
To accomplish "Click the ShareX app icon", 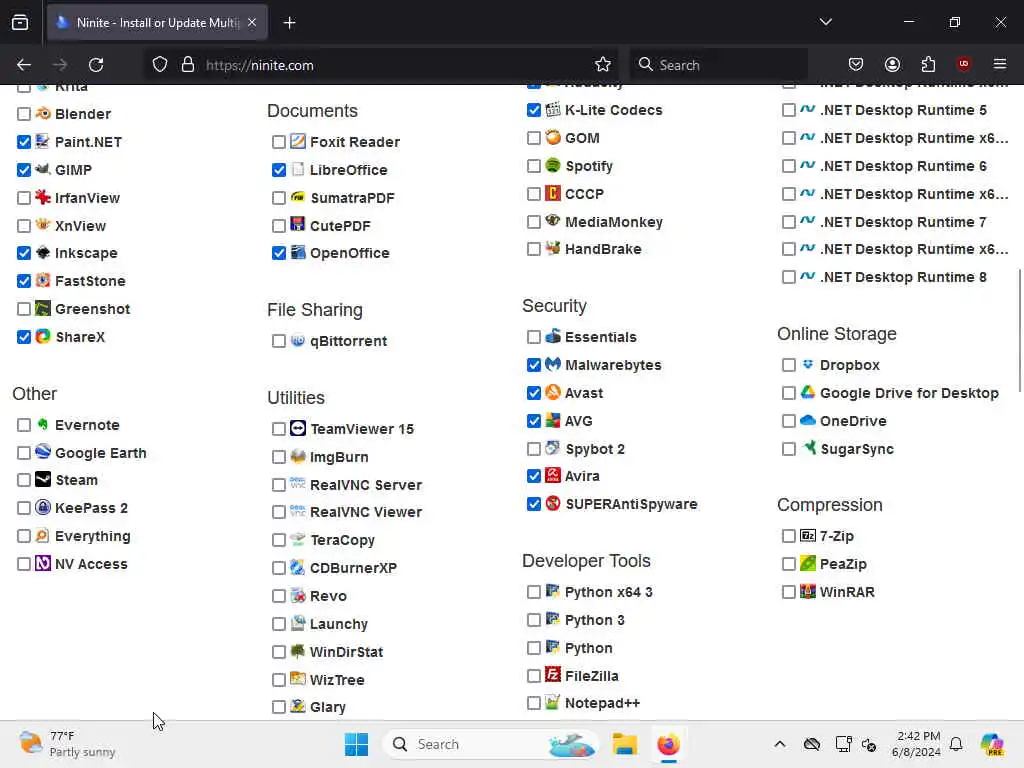I will (43, 336).
